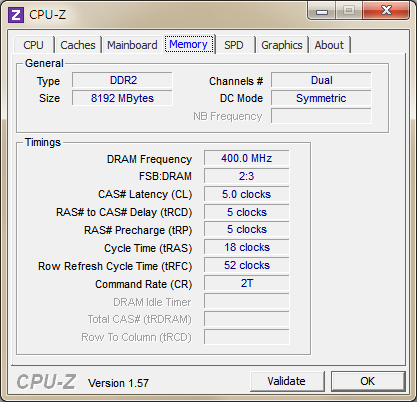The height and width of the screenshot is (402, 417).
Task: Click the OK button
Action: [367, 381]
